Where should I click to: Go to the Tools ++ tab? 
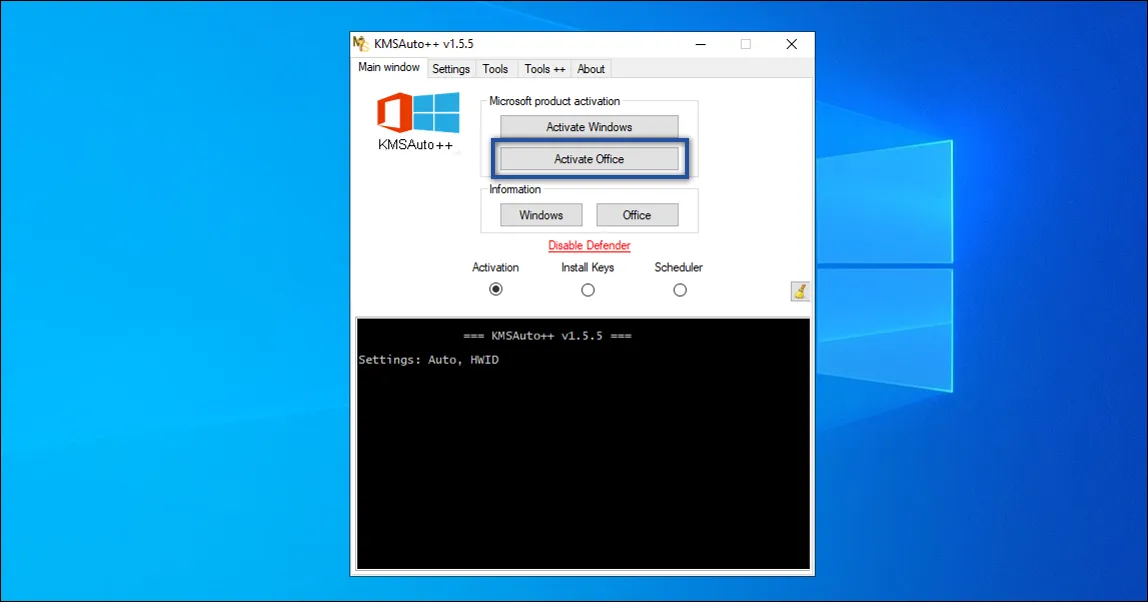(x=545, y=69)
